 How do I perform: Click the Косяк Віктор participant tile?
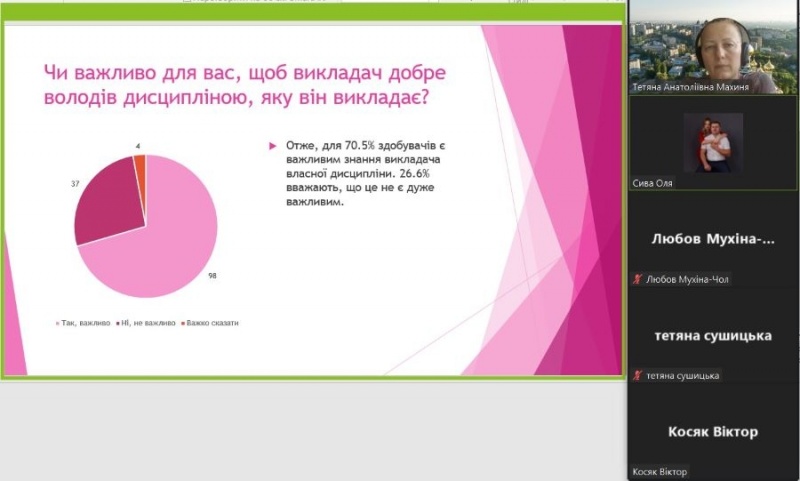[x=713, y=431]
